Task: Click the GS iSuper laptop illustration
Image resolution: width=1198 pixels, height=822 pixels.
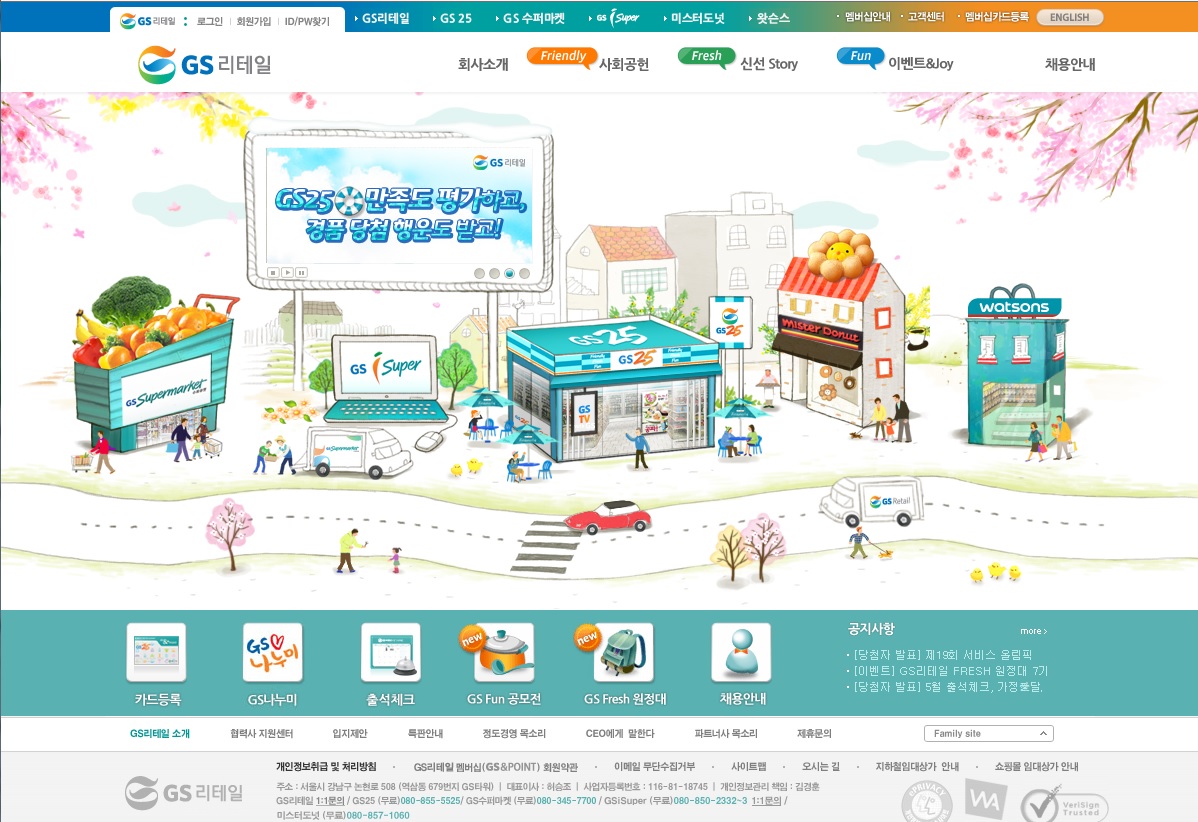Action: [x=386, y=378]
